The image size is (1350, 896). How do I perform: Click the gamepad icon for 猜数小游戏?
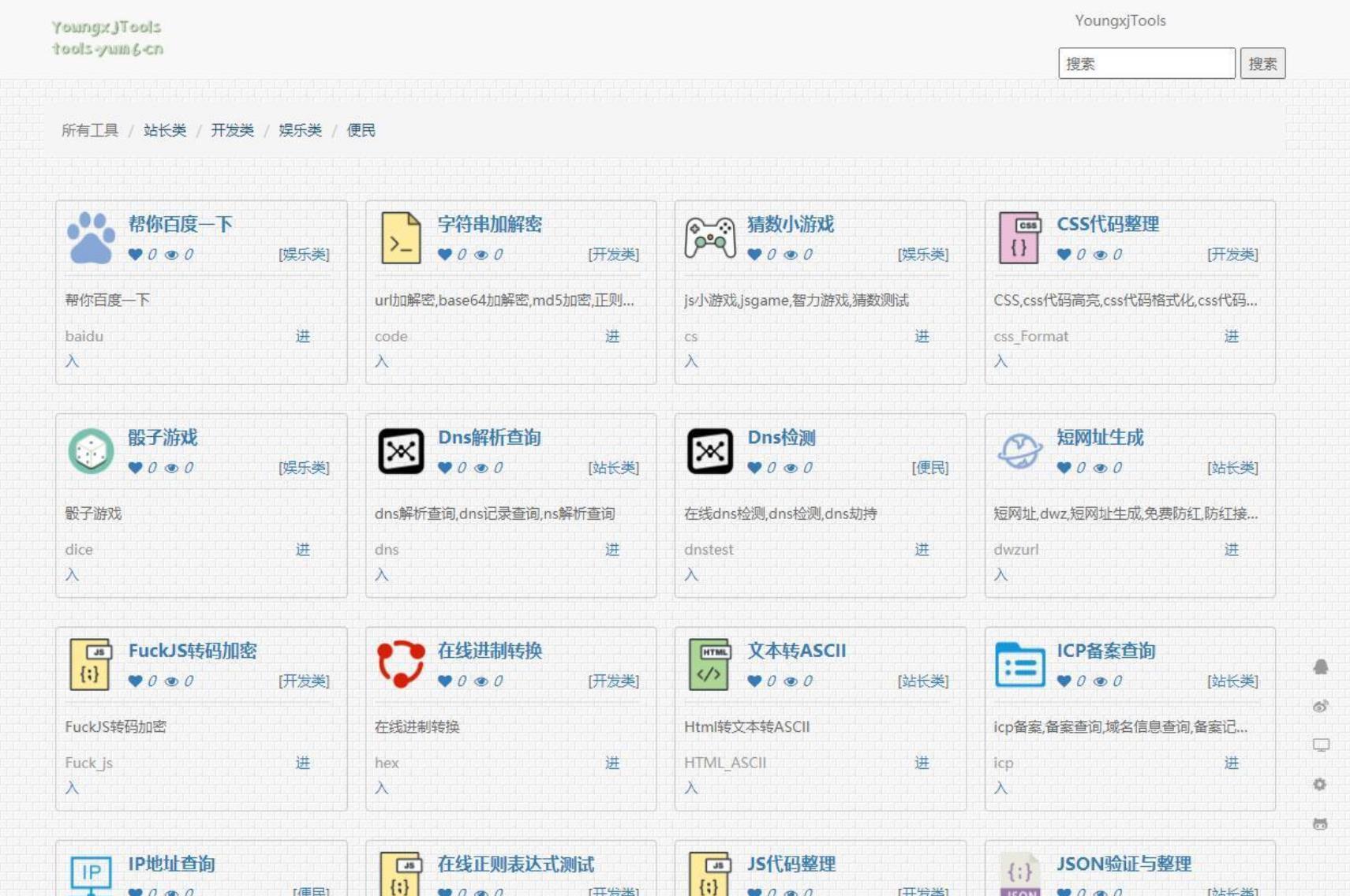tap(710, 237)
